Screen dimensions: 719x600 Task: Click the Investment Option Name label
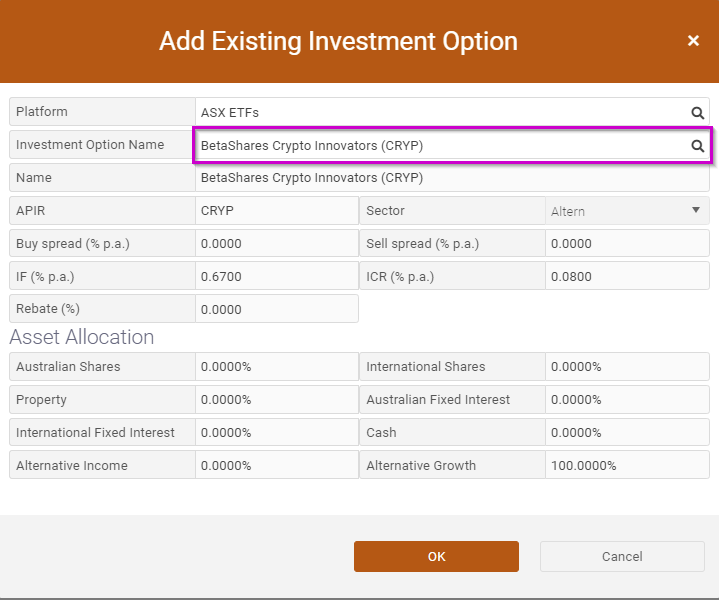point(90,145)
